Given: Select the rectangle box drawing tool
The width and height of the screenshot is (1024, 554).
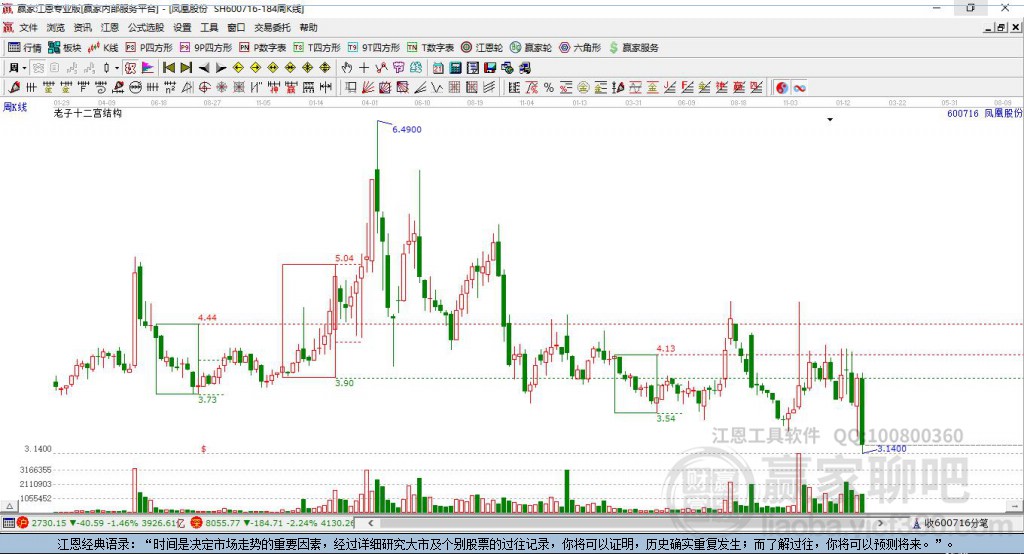Looking at the screenshot, I should point(351,88).
